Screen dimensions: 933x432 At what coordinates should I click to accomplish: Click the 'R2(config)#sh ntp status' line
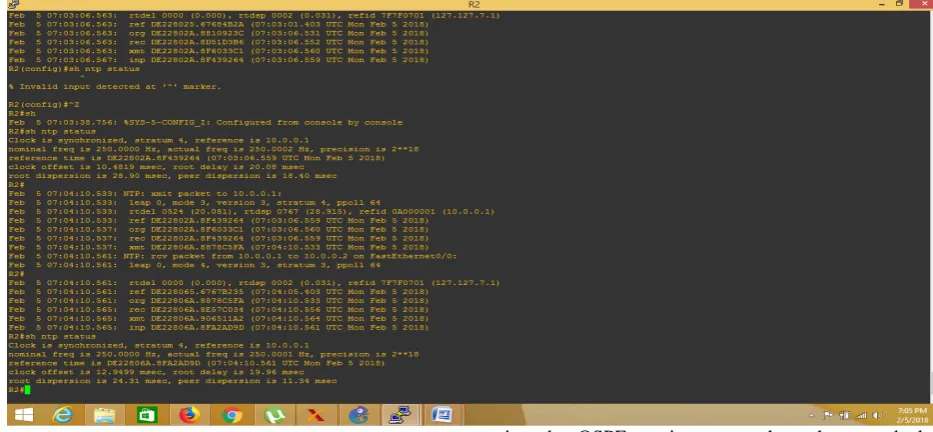74,69
